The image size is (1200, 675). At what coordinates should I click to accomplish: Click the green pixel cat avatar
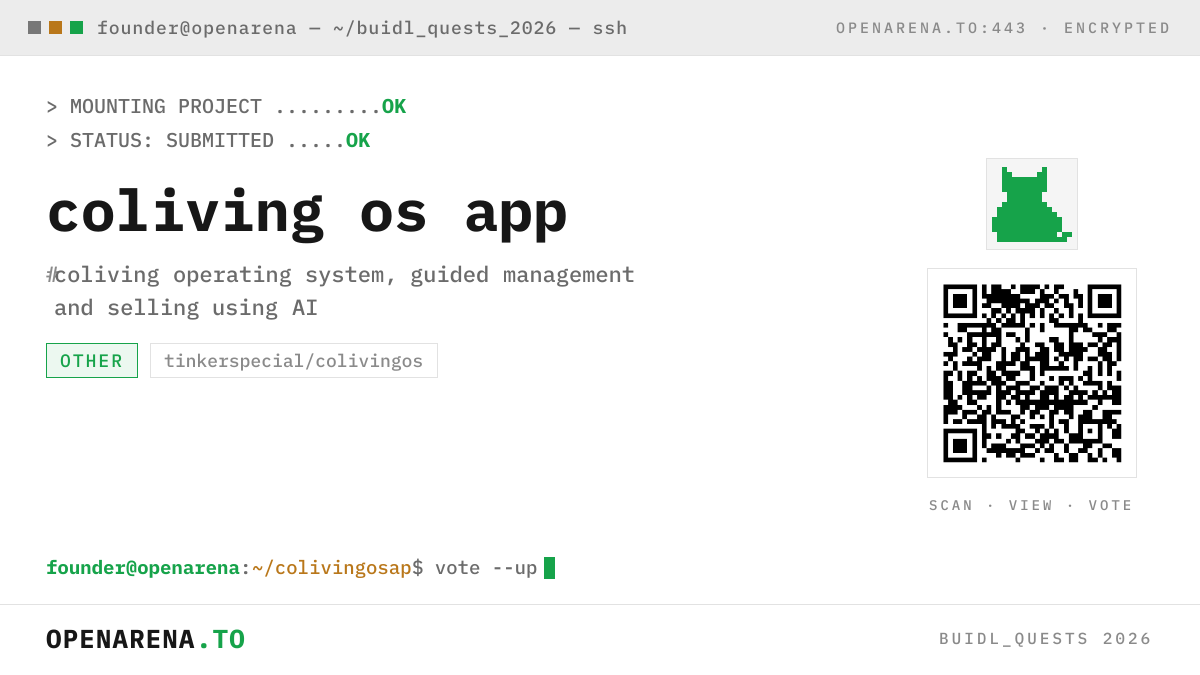(x=1032, y=204)
